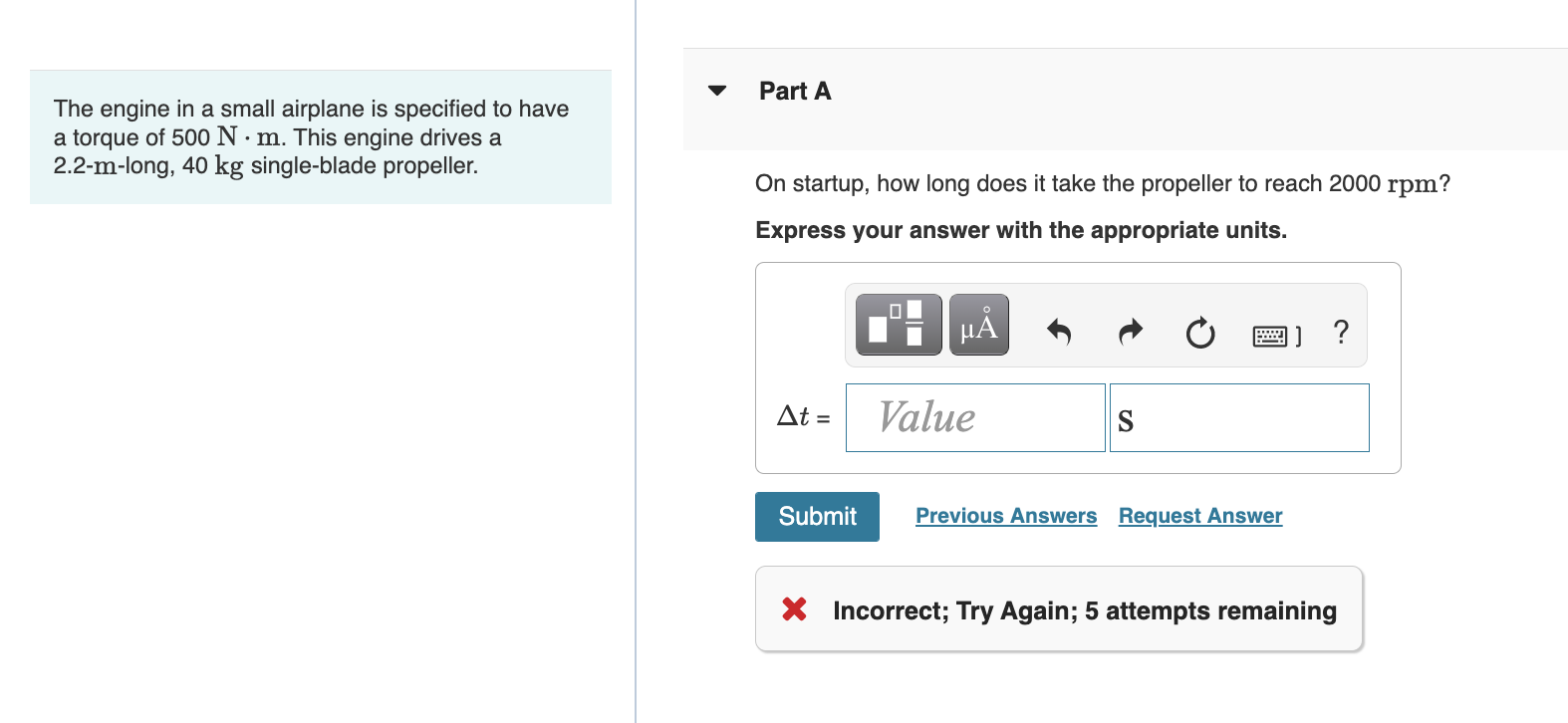This screenshot has width=1568, height=723.
Task: Click the undo arrow icon
Action: point(1058,332)
